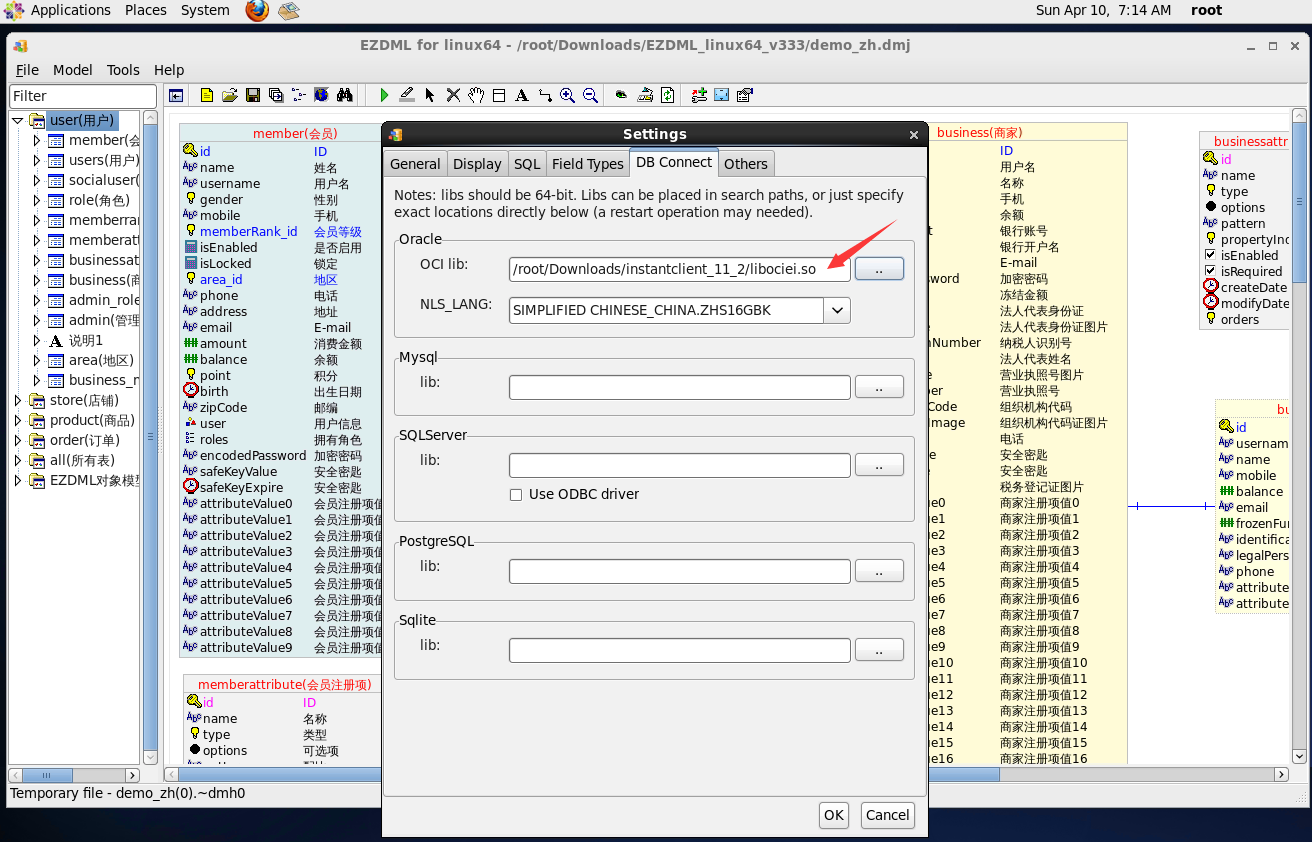The width and height of the screenshot is (1312, 842).
Task: Switch to the SQL settings tab
Action: 527,164
